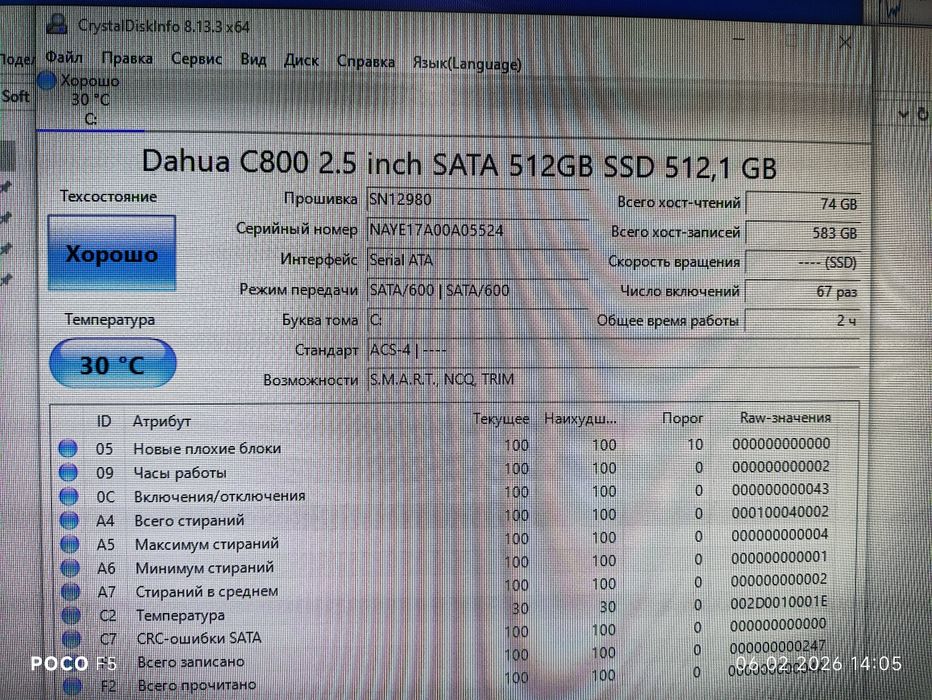
Task: Select the Новые плохие блоки row
Action: pos(455,447)
